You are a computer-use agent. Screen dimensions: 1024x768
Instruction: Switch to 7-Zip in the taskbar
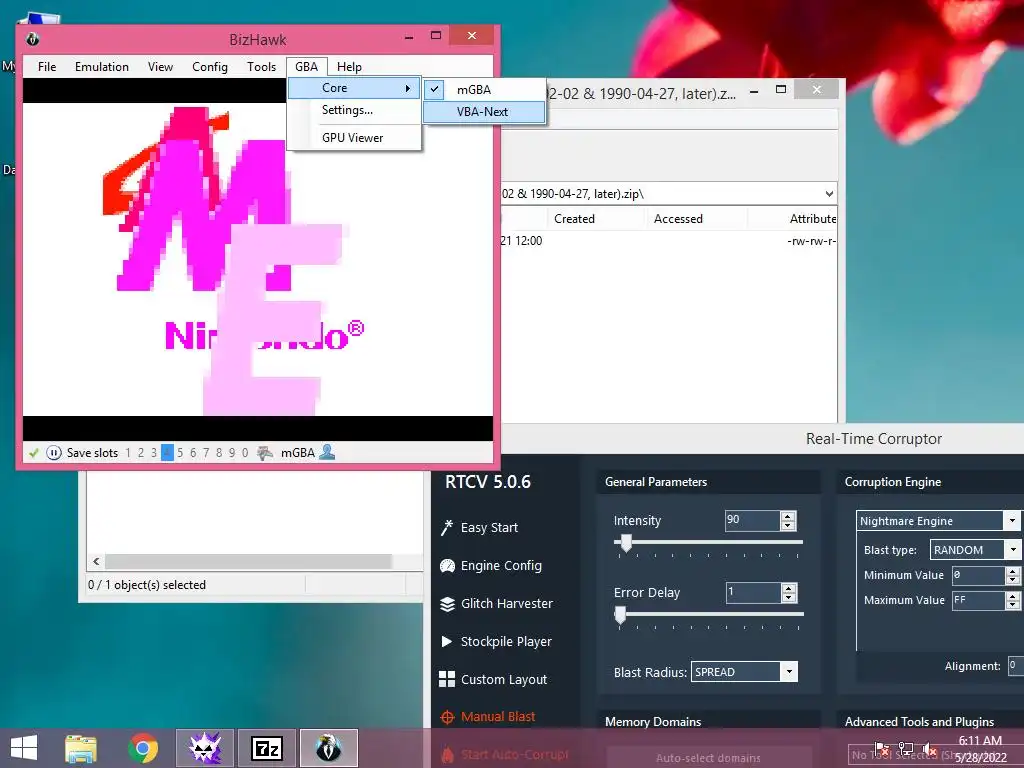pos(266,748)
